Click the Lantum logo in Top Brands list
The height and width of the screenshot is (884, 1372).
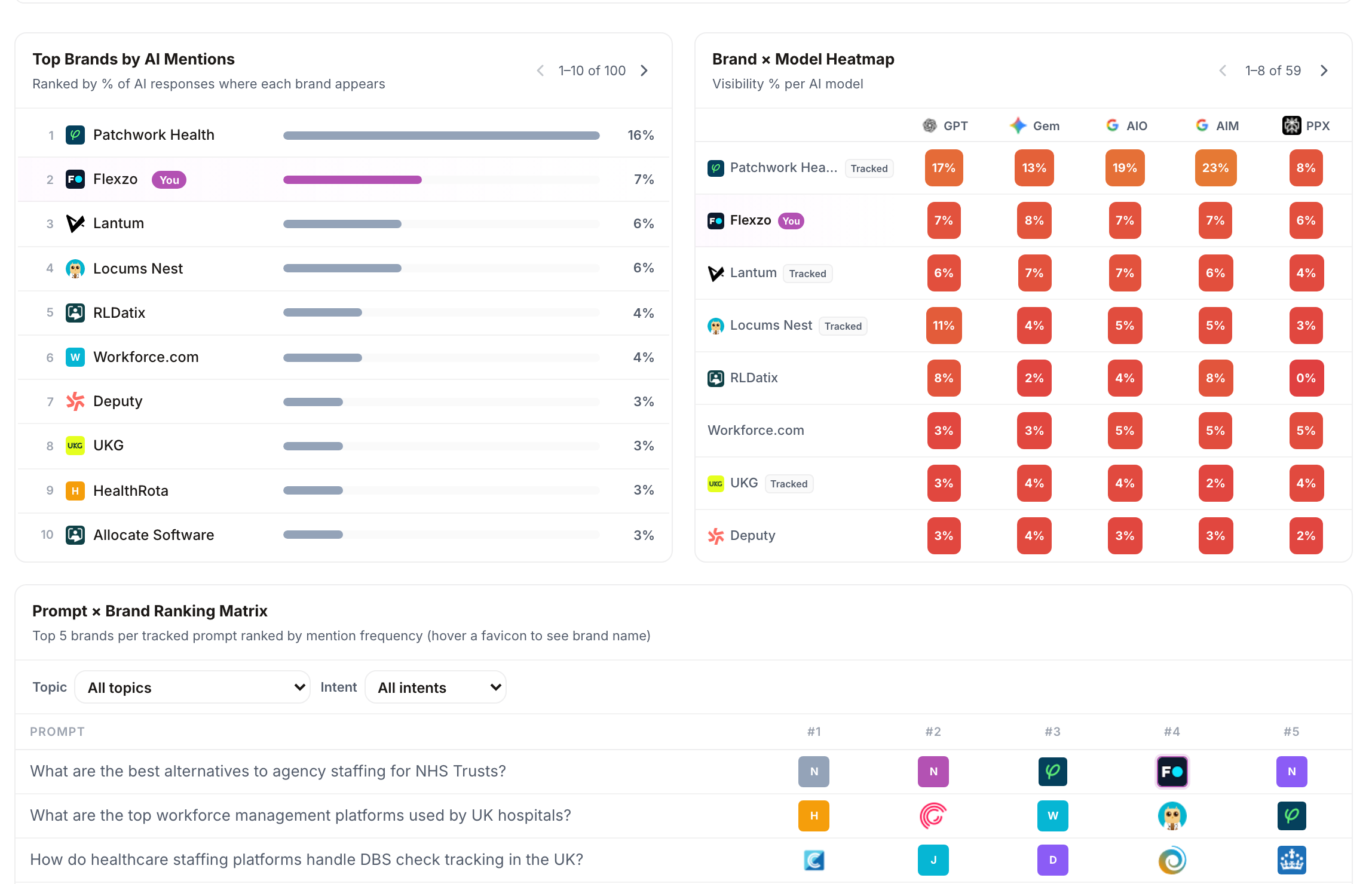(x=75, y=223)
